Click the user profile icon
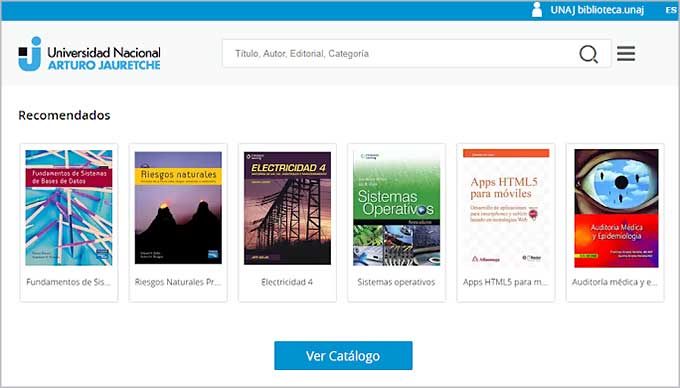The width and height of the screenshot is (680, 388). coord(537,10)
